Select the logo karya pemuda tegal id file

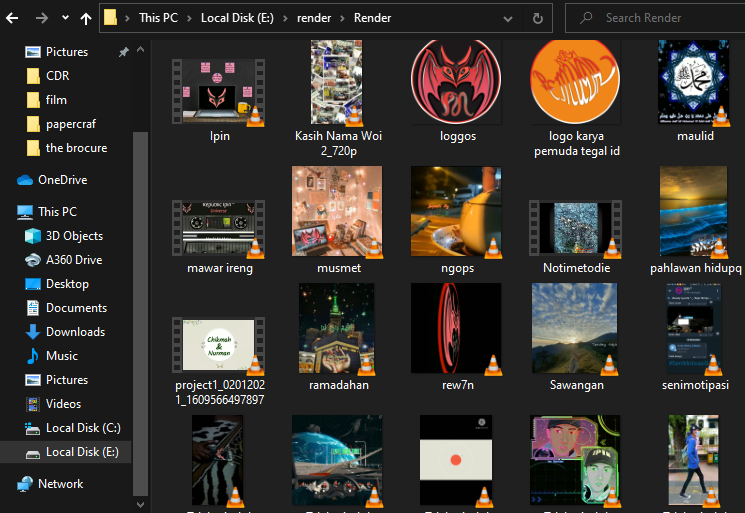[x=576, y=98]
